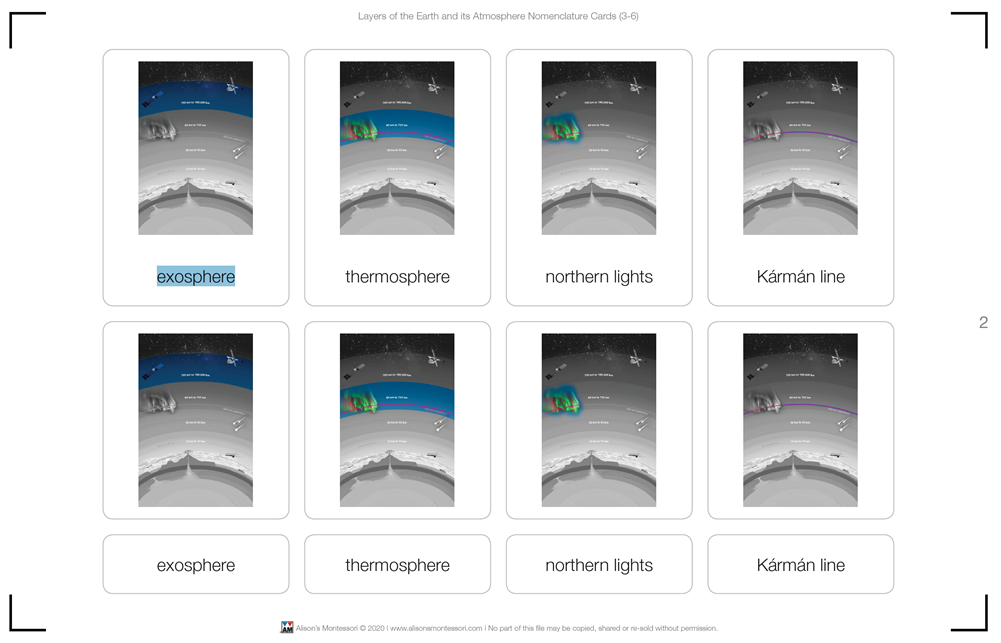Click the page number 2 on the right margin
The height and width of the screenshot is (643, 1001).
point(983,323)
